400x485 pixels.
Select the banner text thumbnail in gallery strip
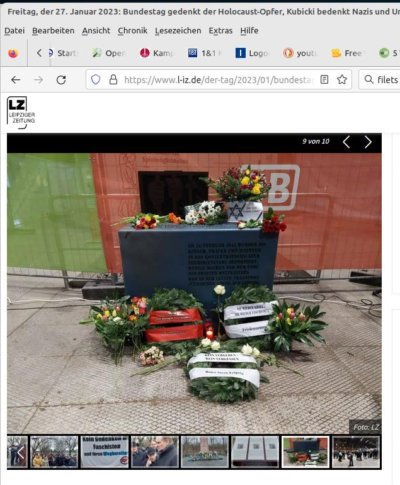[105, 452]
